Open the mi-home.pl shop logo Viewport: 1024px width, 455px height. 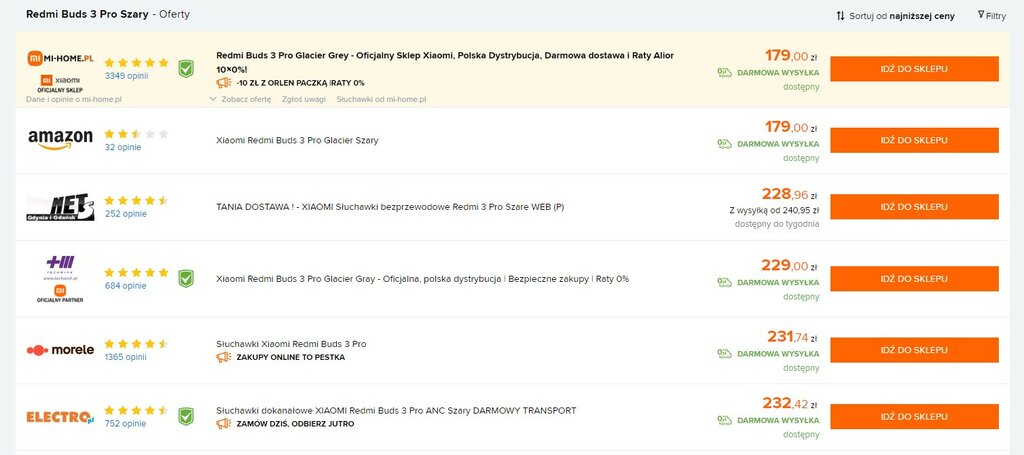click(60, 71)
